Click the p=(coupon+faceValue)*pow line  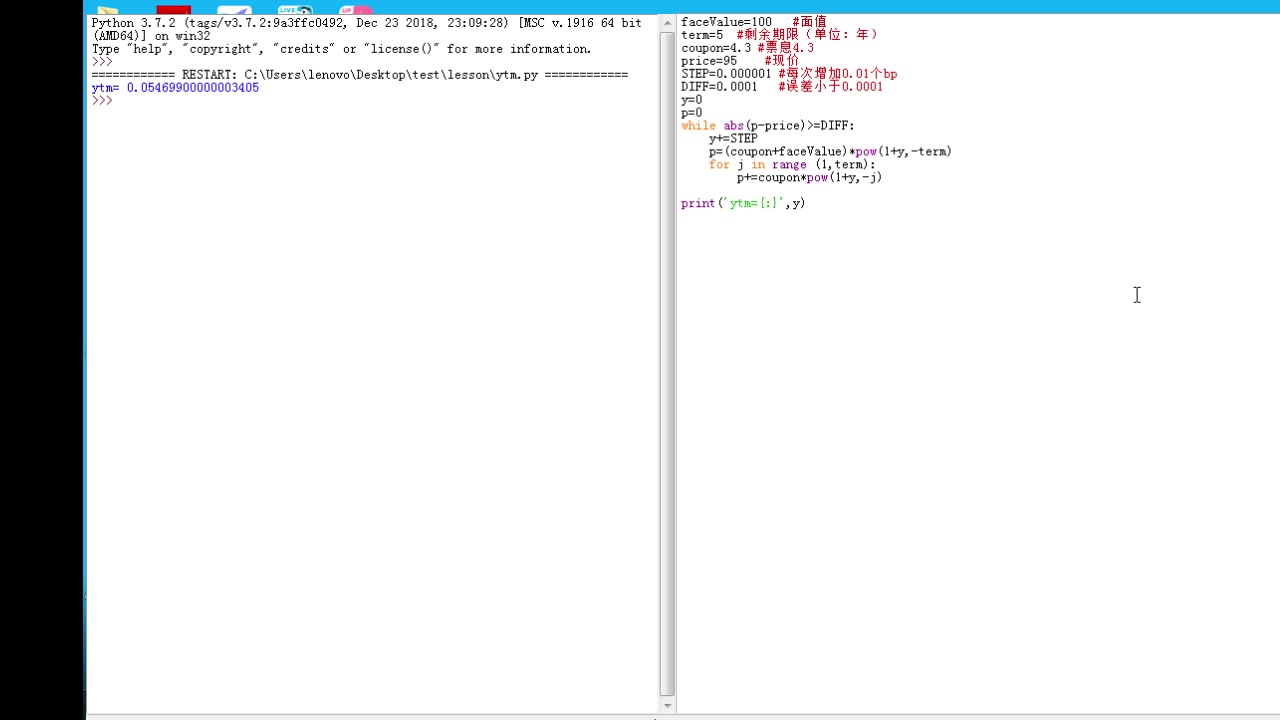point(830,152)
